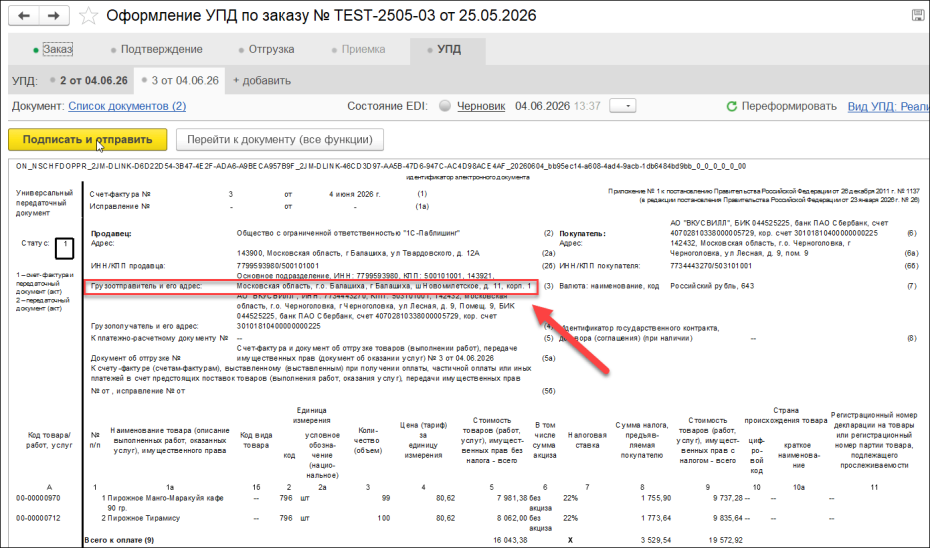Viewport: 930px width, 548px height.
Task: Click total with tax 9 737,28
Action: [728, 498]
